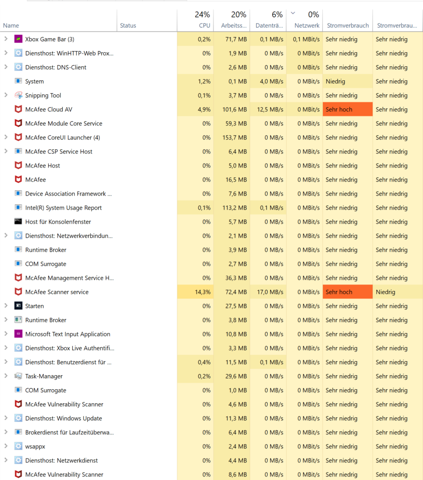
Task: Click the 113,2 MB memory value
Action: (235, 208)
